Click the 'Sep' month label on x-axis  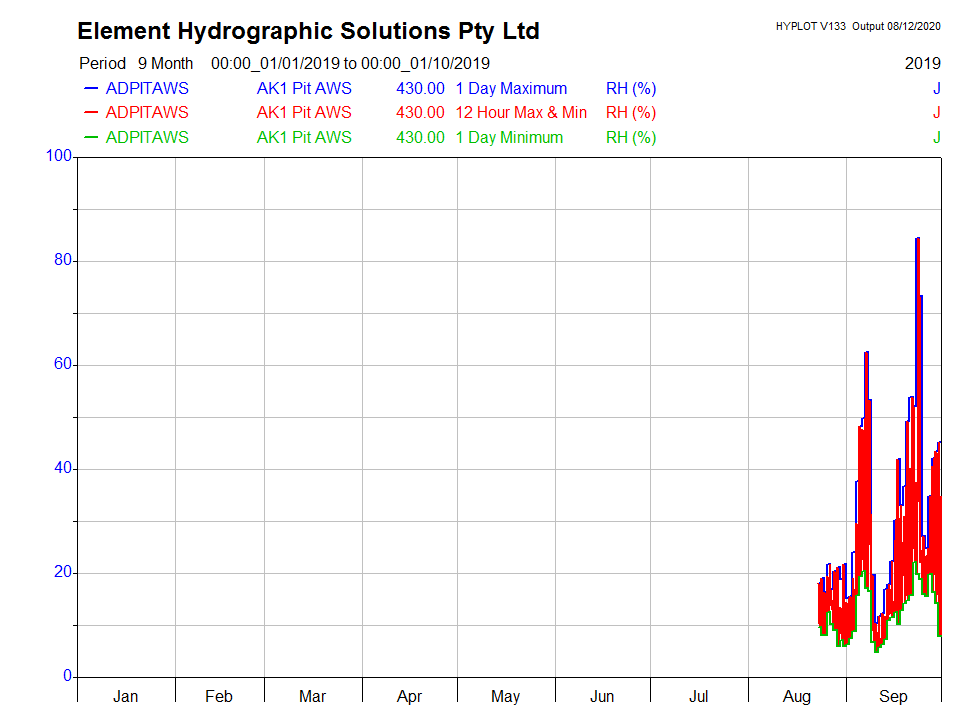[x=893, y=696]
